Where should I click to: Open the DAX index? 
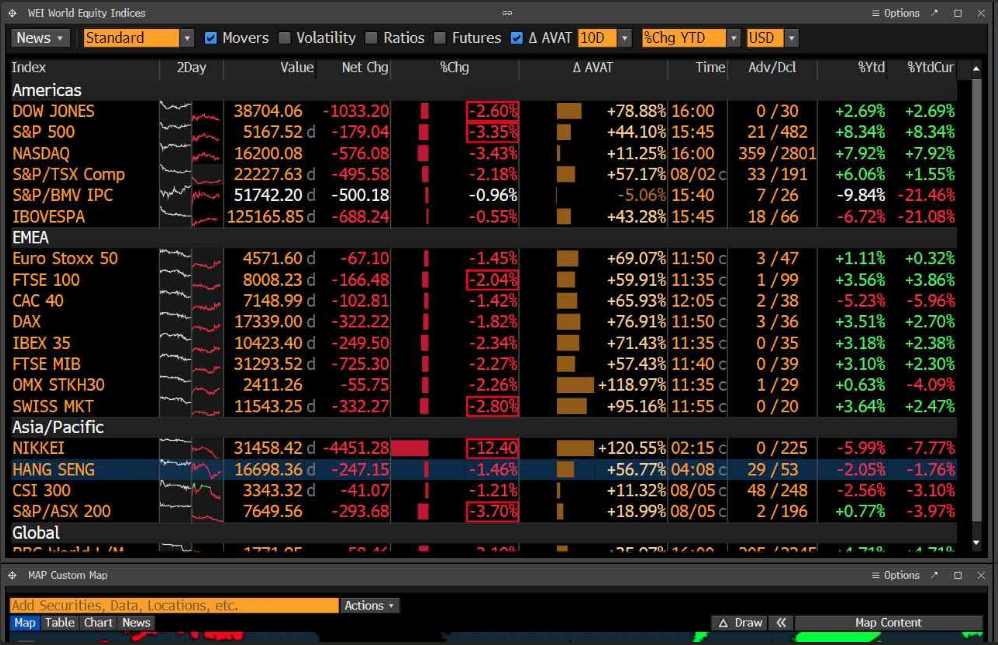pos(26,322)
